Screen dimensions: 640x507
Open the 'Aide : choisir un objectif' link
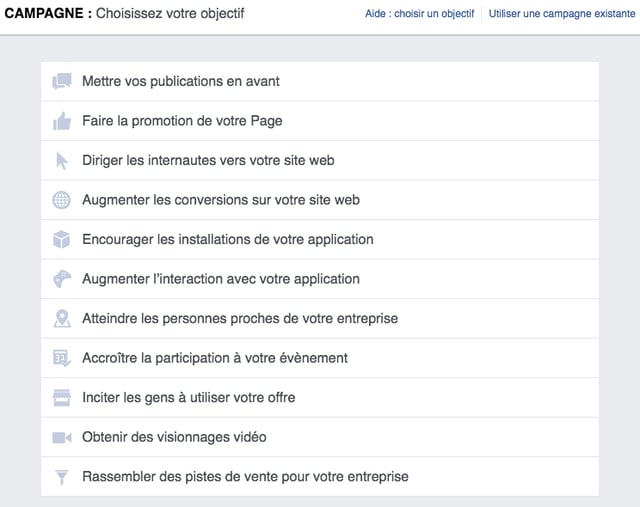click(420, 15)
